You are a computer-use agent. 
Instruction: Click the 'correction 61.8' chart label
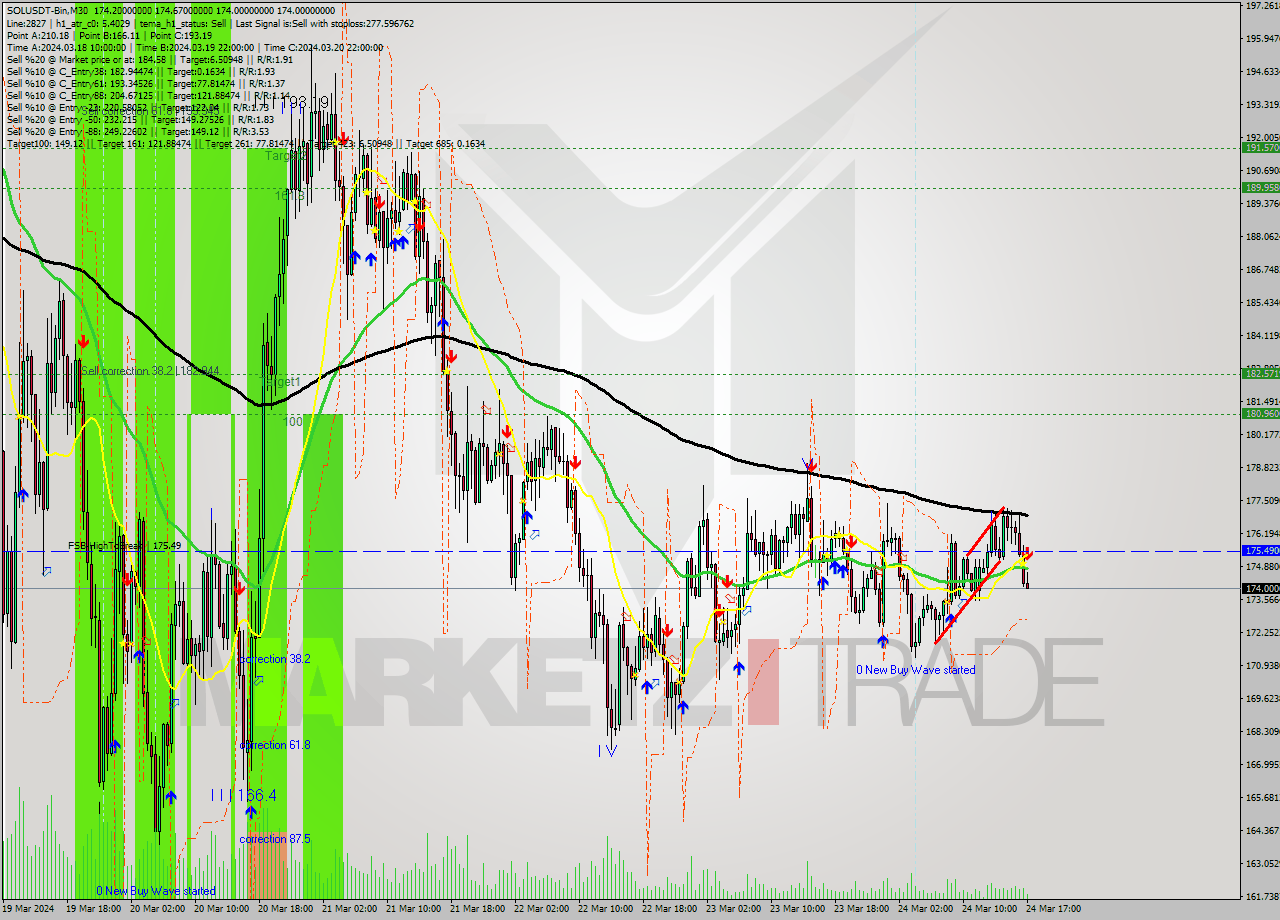point(275,745)
